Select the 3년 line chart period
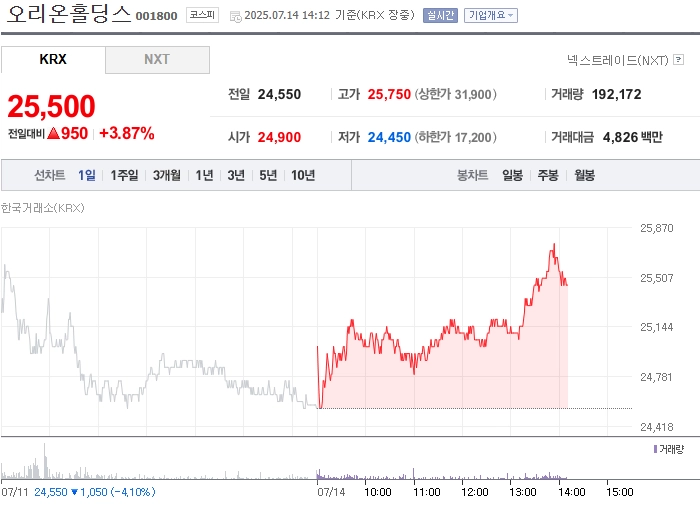The width and height of the screenshot is (700, 505). click(236, 175)
